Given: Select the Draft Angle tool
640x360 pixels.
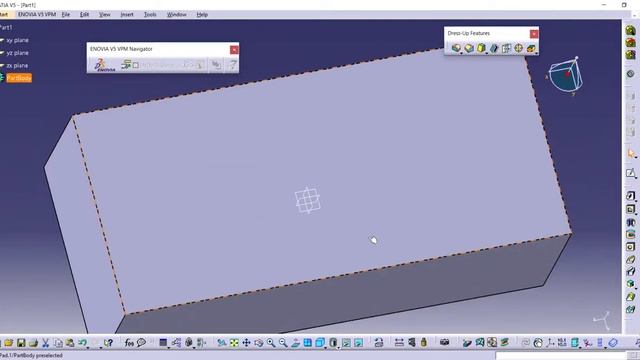Looking at the screenshot, I should pyautogui.click(x=481, y=48).
